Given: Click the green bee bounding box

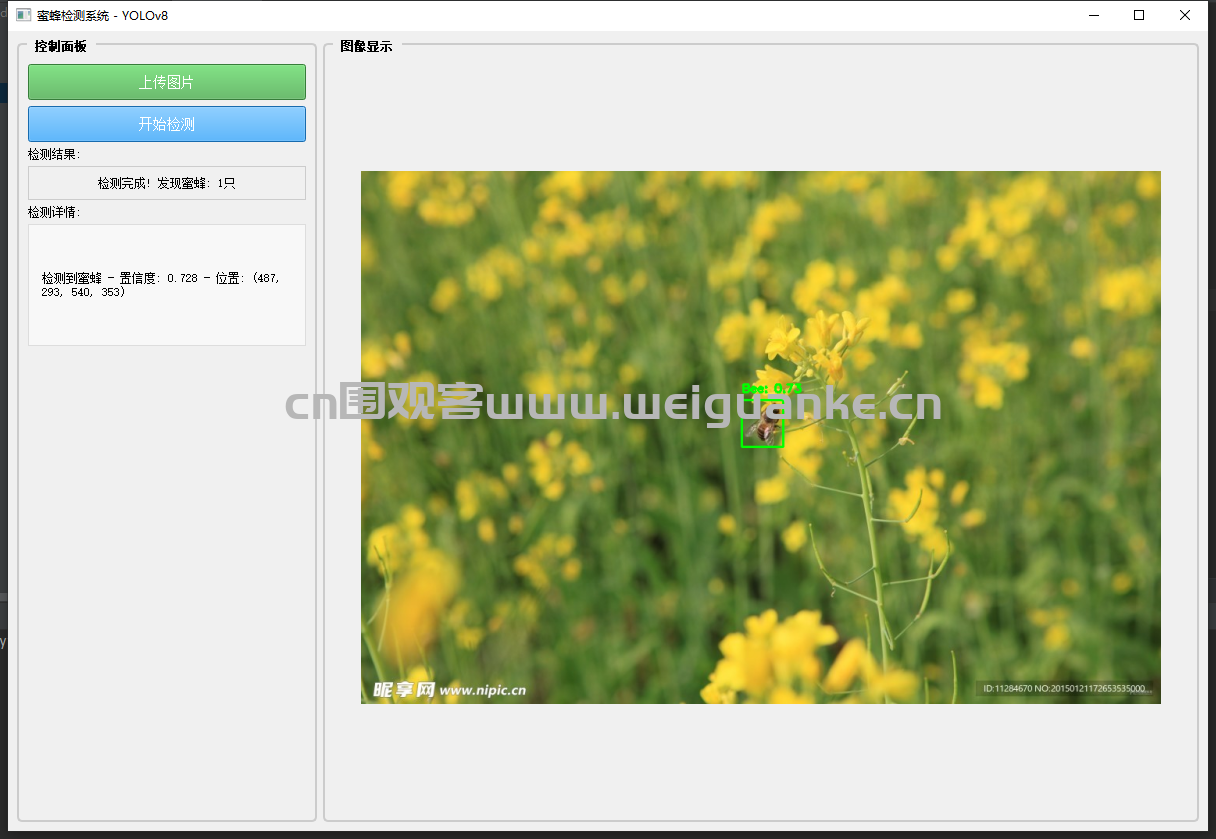Looking at the screenshot, I should point(763,431).
